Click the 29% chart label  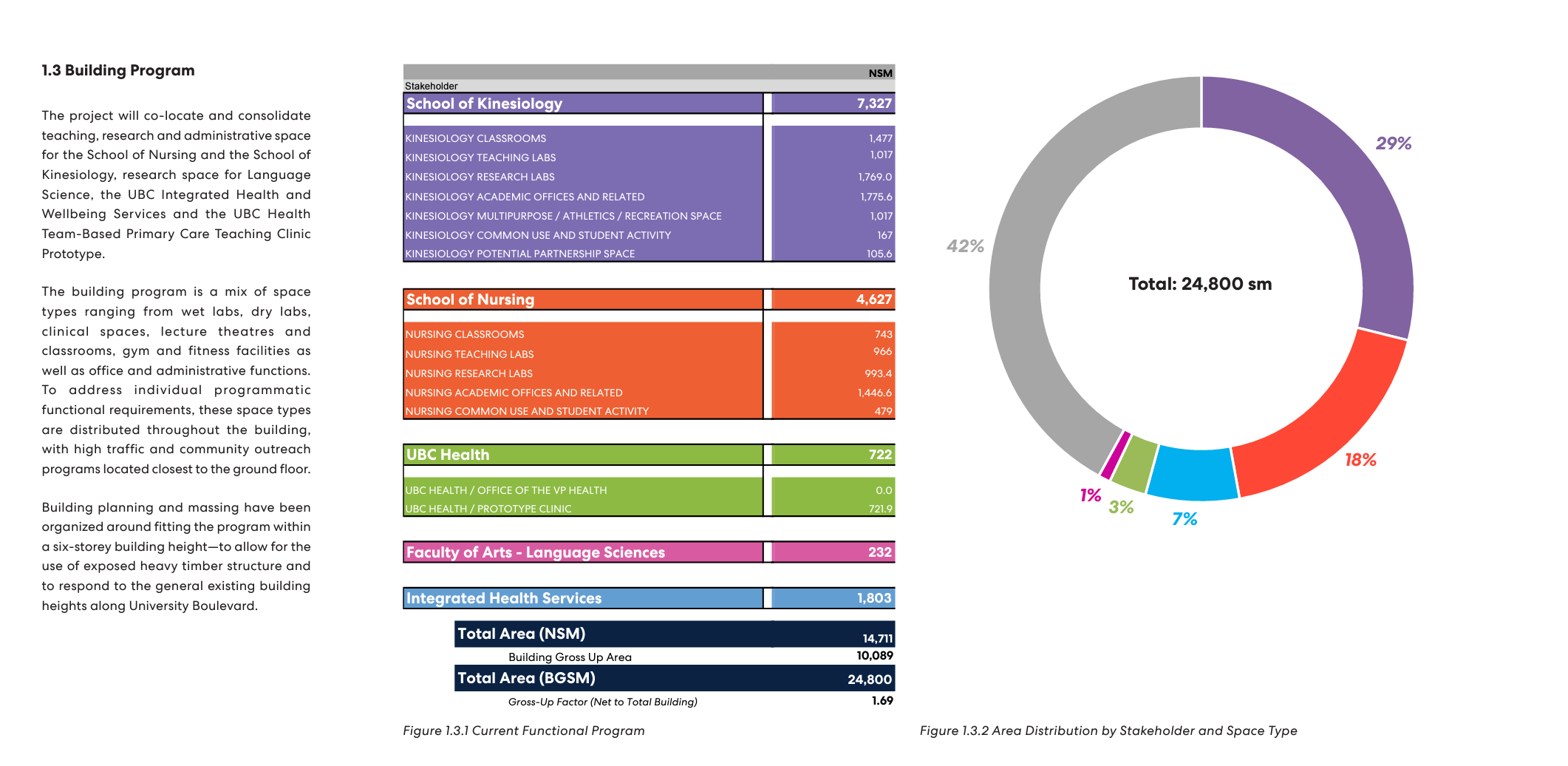[x=1394, y=143]
